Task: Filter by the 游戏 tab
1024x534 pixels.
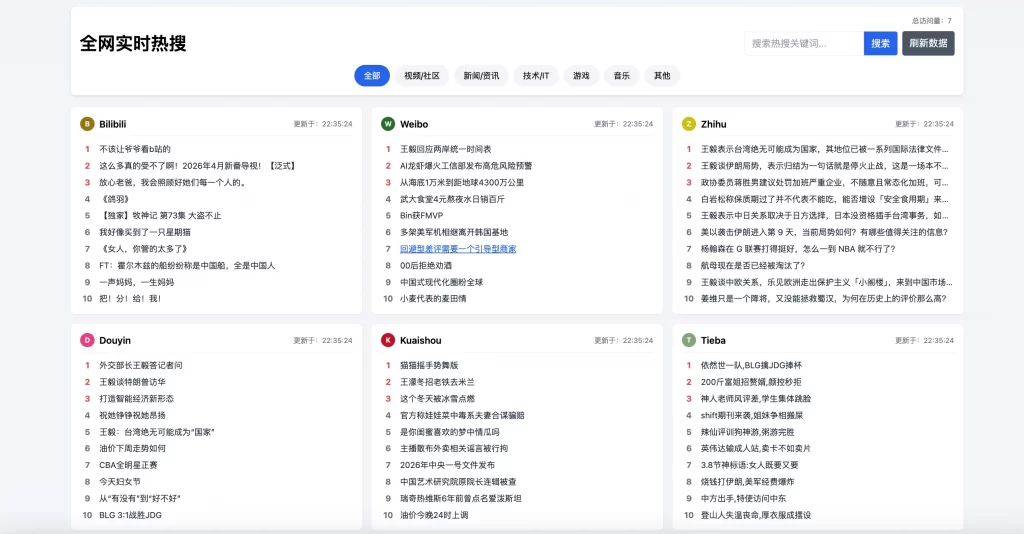Action: pos(581,76)
